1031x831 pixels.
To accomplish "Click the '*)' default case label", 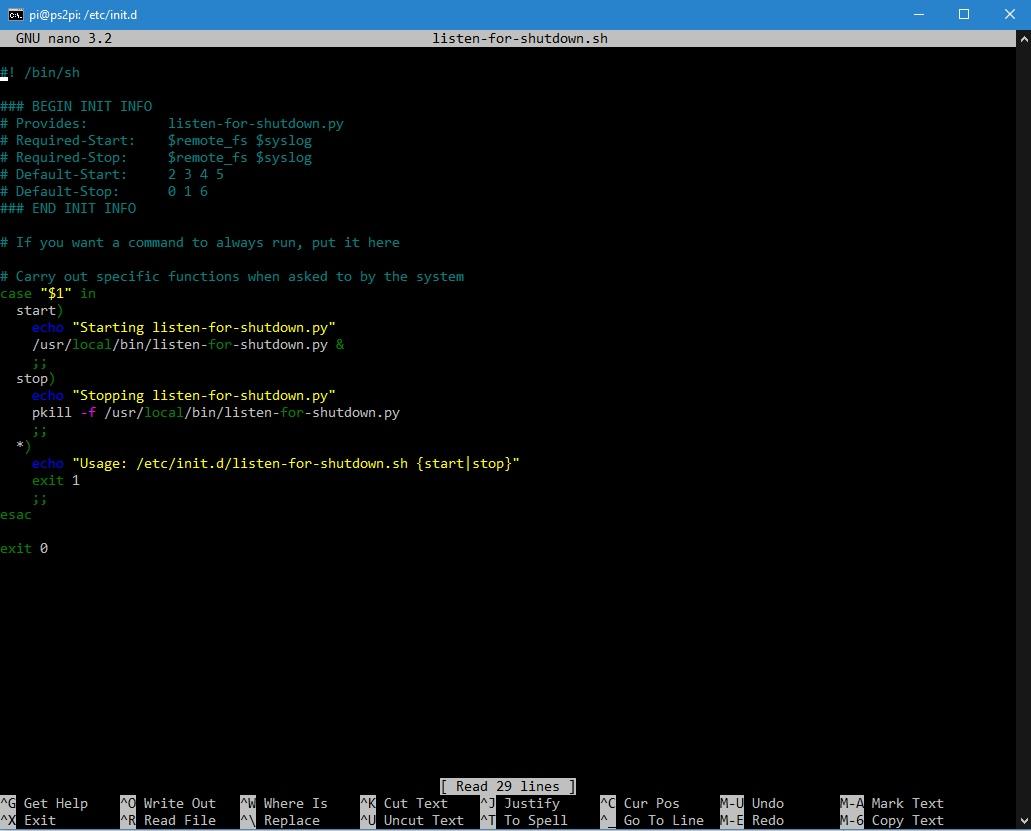I will click(x=24, y=447).
